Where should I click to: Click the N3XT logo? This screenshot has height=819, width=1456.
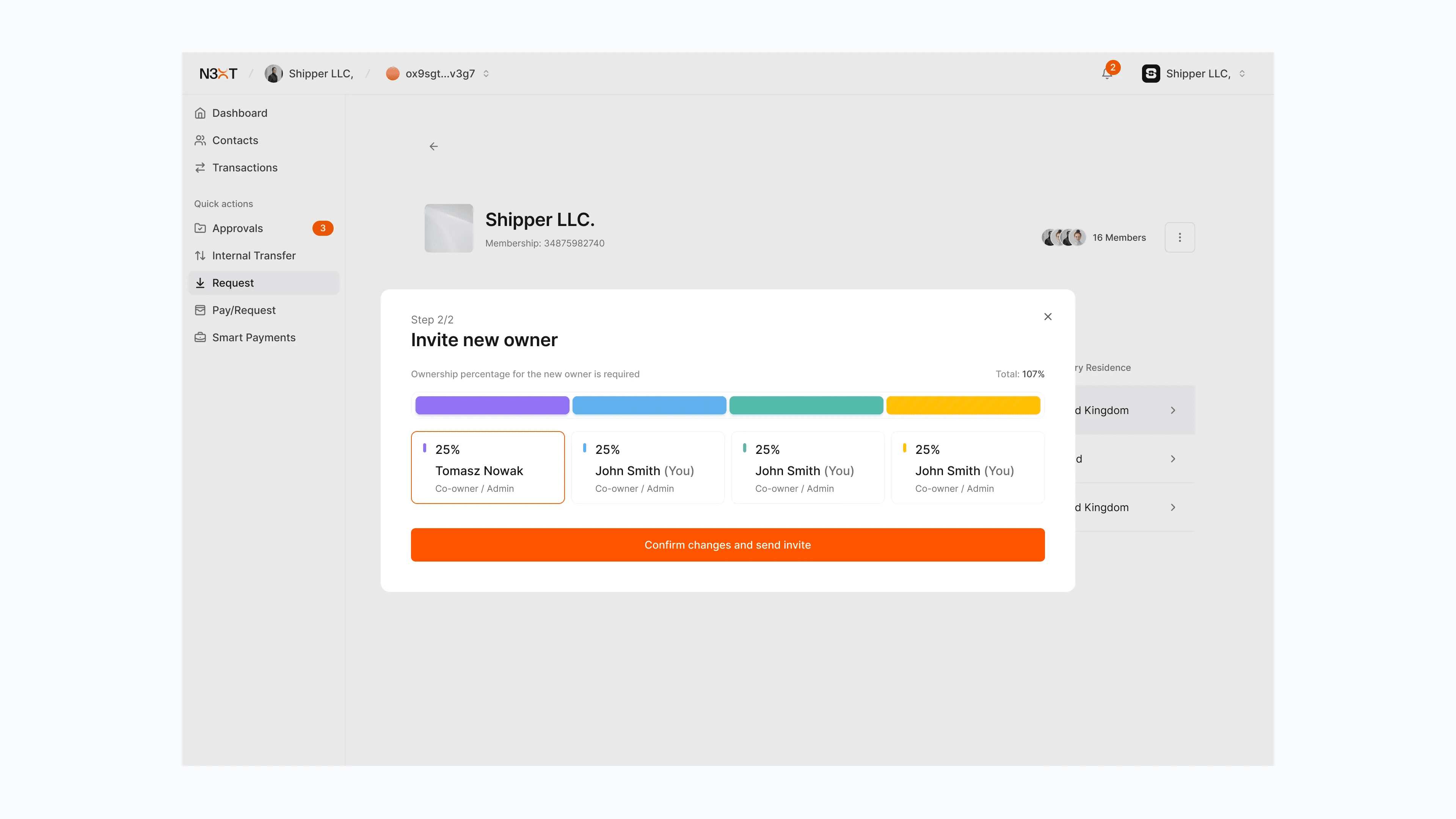218,74
